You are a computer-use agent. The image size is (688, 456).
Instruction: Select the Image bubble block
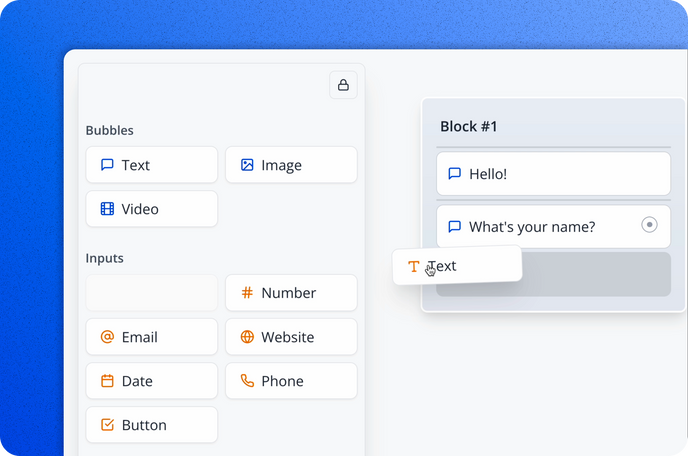(291, 165)
